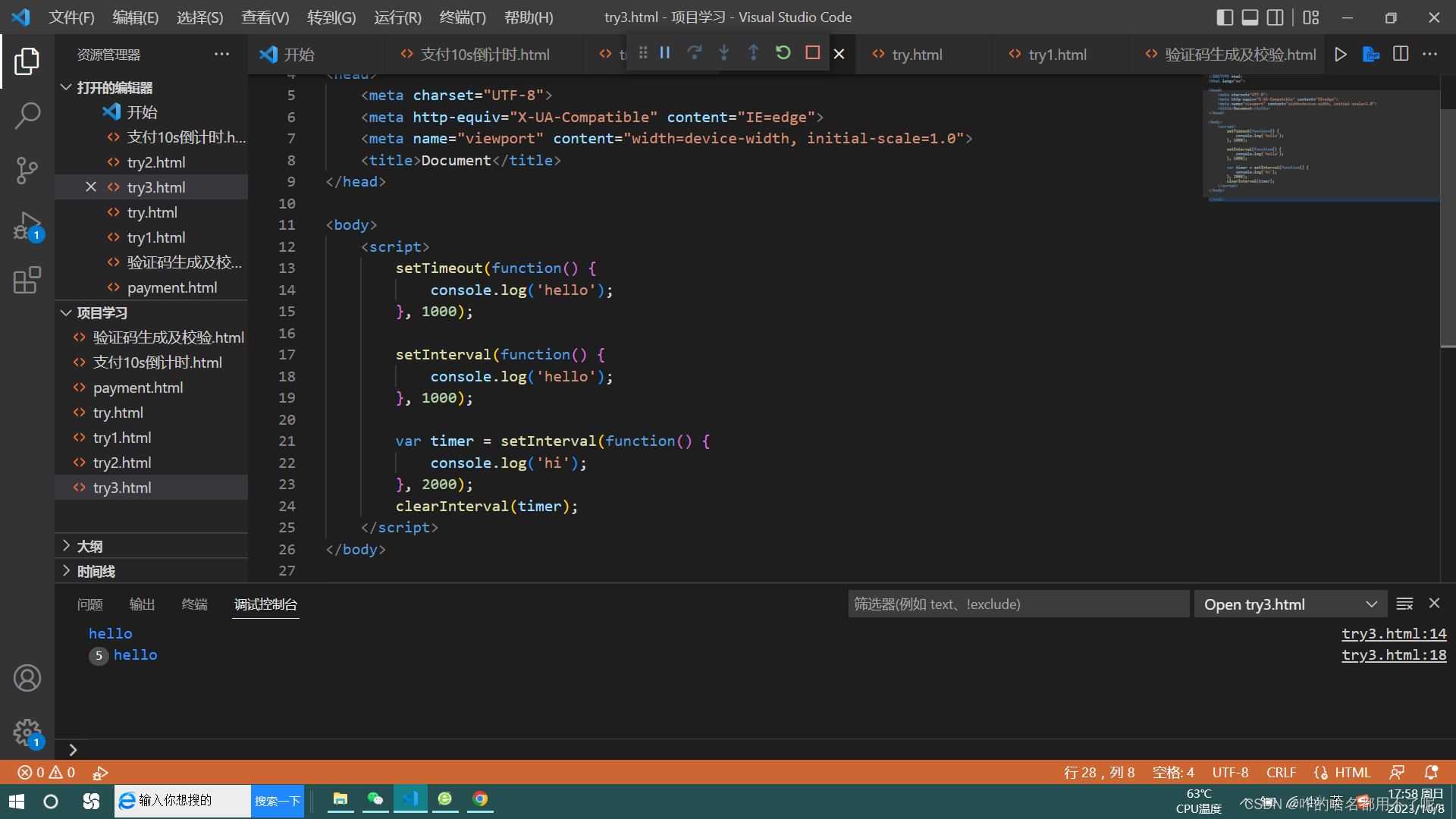Click the debug console filter input

[x=1018, y=604]
